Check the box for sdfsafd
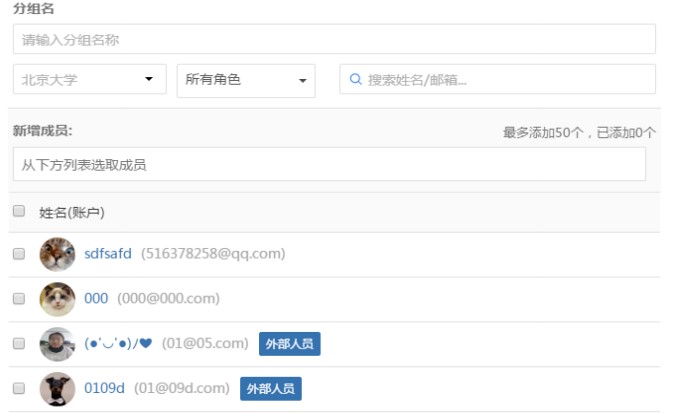The image size is (679, 413). pos(19,254)
